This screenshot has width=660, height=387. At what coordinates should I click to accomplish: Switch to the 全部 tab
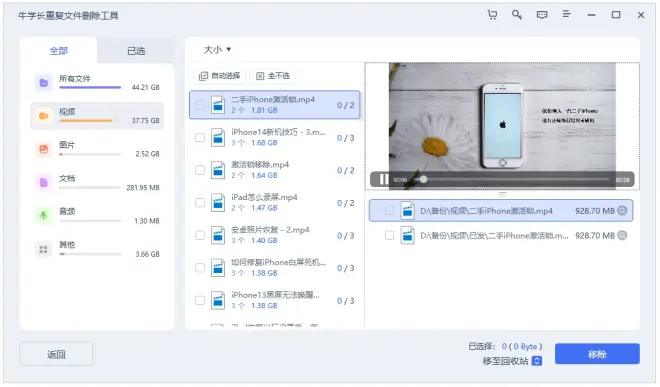[59, 51]
